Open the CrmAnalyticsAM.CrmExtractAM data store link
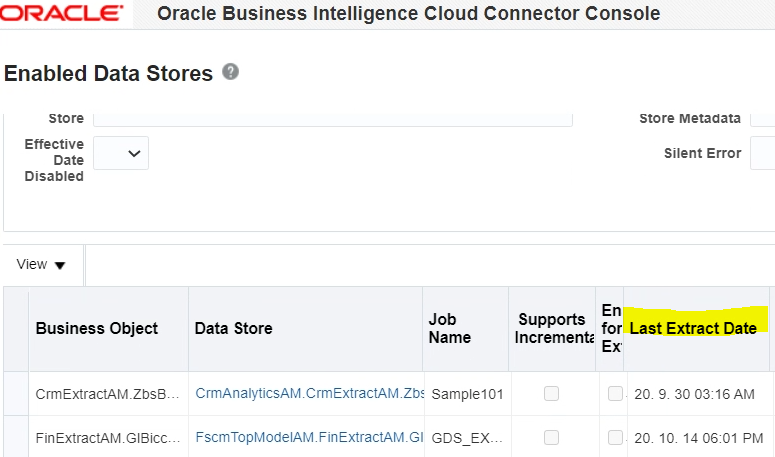 point(309,393)
